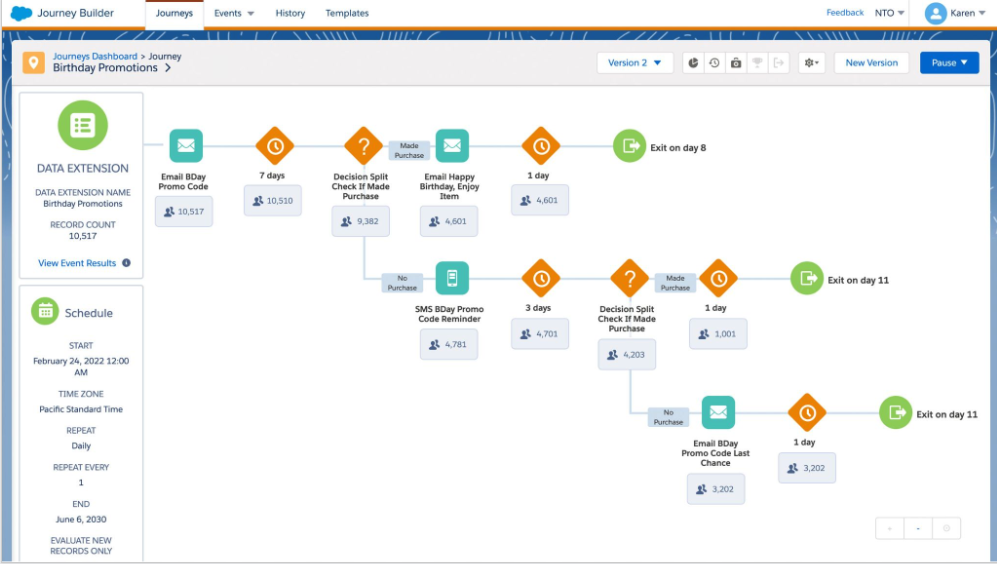Screen dimensions: 997x564
Task: Click the camera snapshot icon in toolbar
Action: [736, 63]
